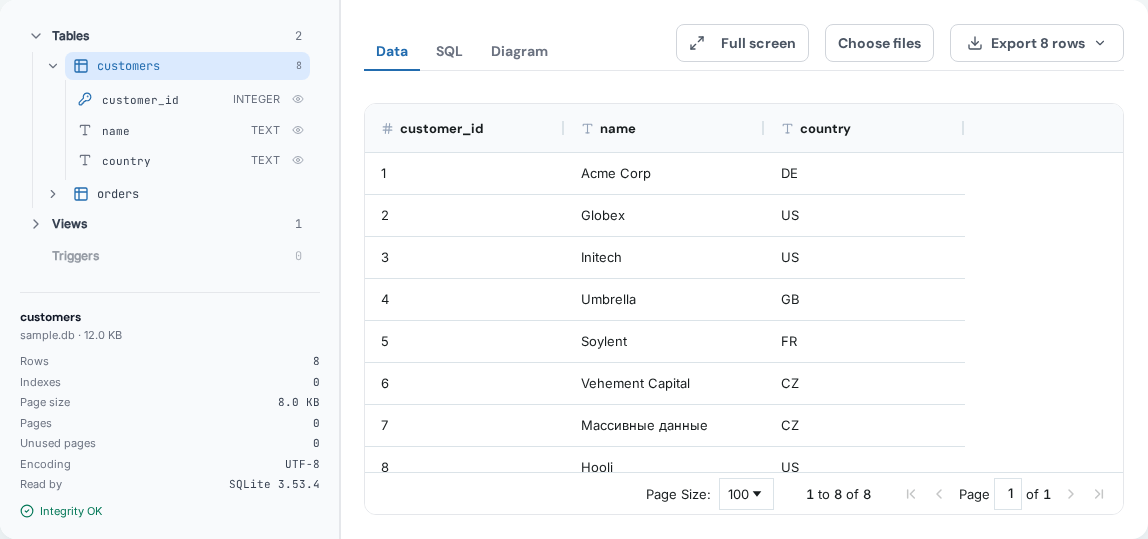The height and width of the screenshot is (539, 1148).
Task: Click the 1 to 8 of 8 row count text
Action: coord(838,494)
